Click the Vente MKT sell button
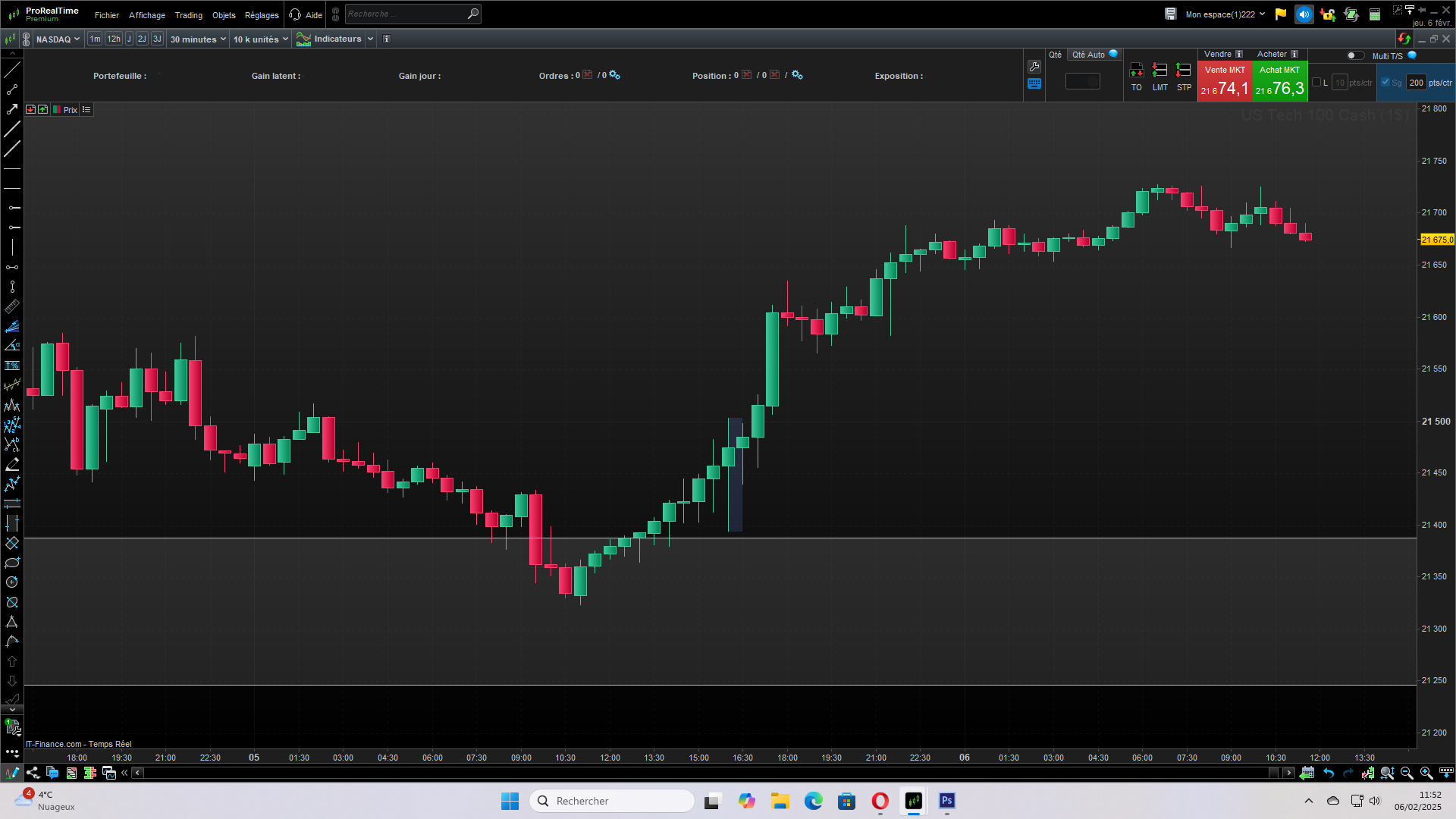 [x=1224, y=81]
